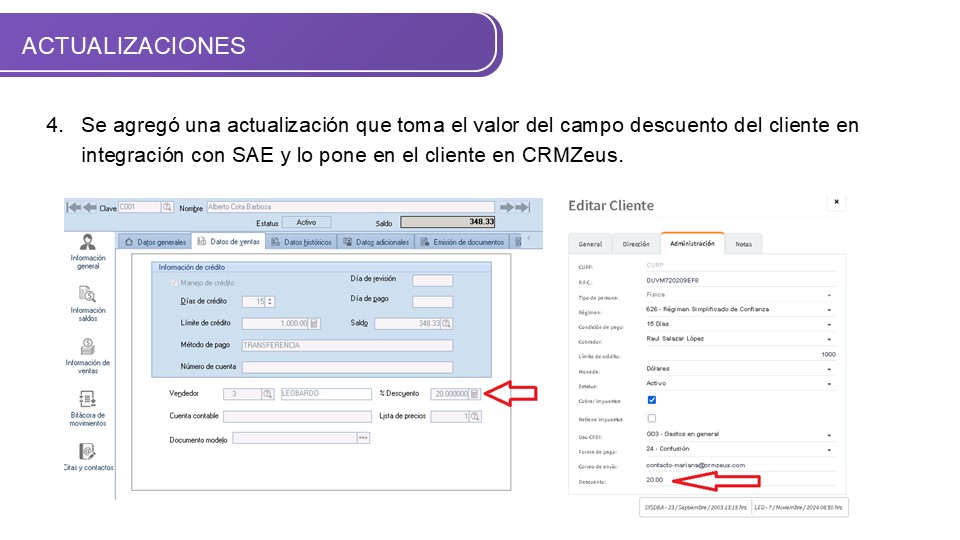This screenshot has width=960, height=540.
Task: Toggle Retiene impuestos checkbox
Action: 651,418
